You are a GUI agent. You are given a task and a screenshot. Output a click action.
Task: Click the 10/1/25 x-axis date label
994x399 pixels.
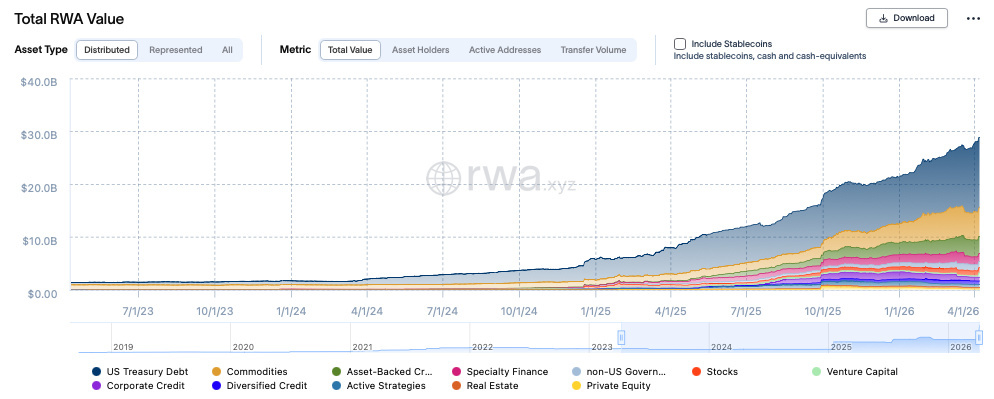pyautogui.click(x=823, y=311)
